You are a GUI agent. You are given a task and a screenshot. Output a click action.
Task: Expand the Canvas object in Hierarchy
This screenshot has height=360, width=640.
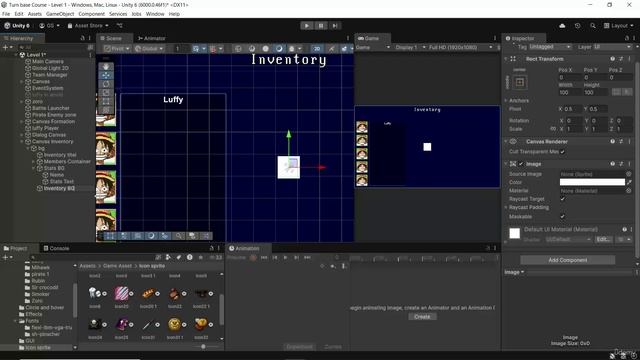(x=22, y=82)
